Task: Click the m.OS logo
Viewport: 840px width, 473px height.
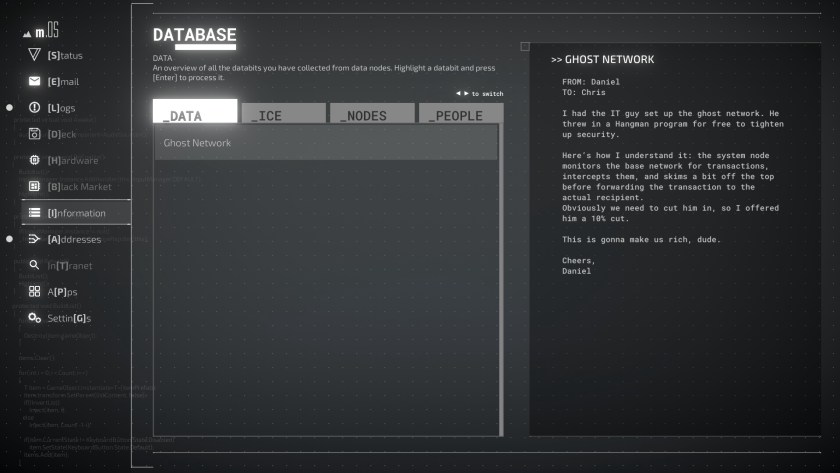Action: [42, 31]
